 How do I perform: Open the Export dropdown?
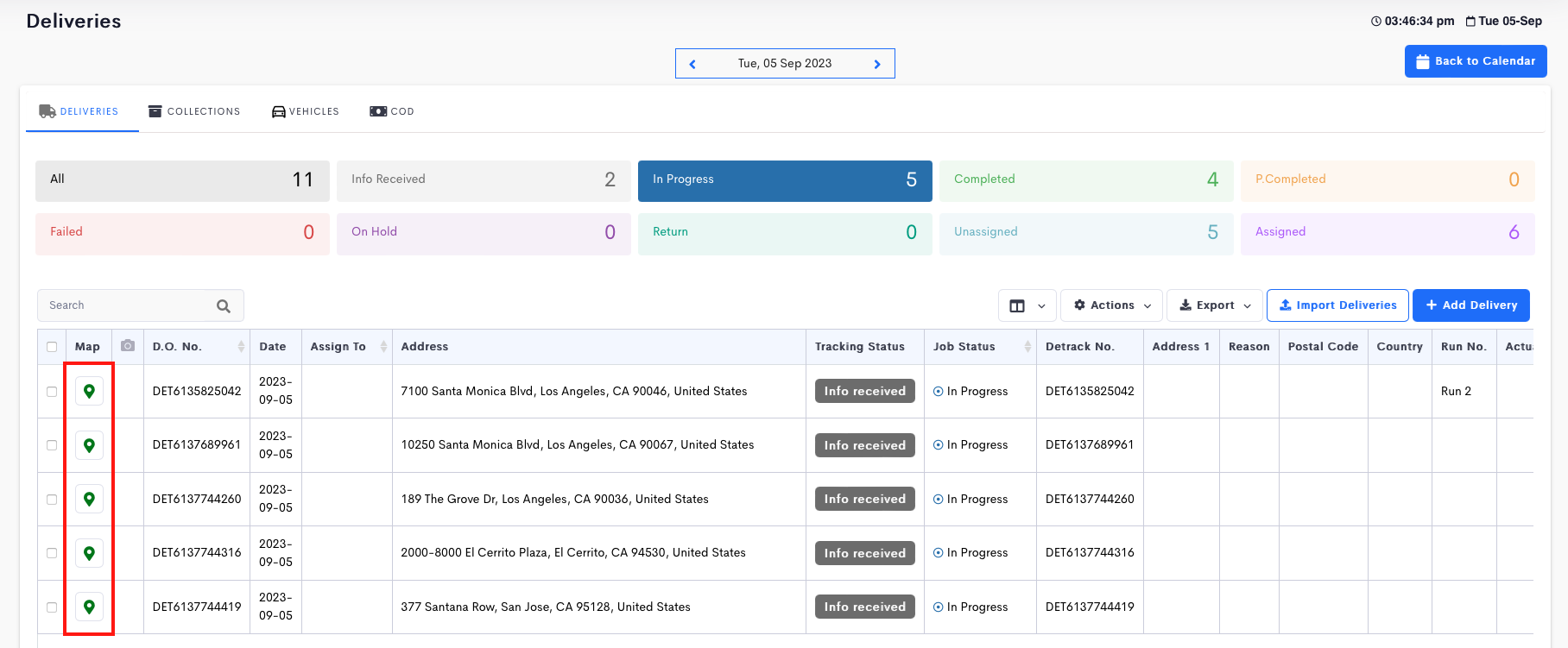[x=1215, y=305]
